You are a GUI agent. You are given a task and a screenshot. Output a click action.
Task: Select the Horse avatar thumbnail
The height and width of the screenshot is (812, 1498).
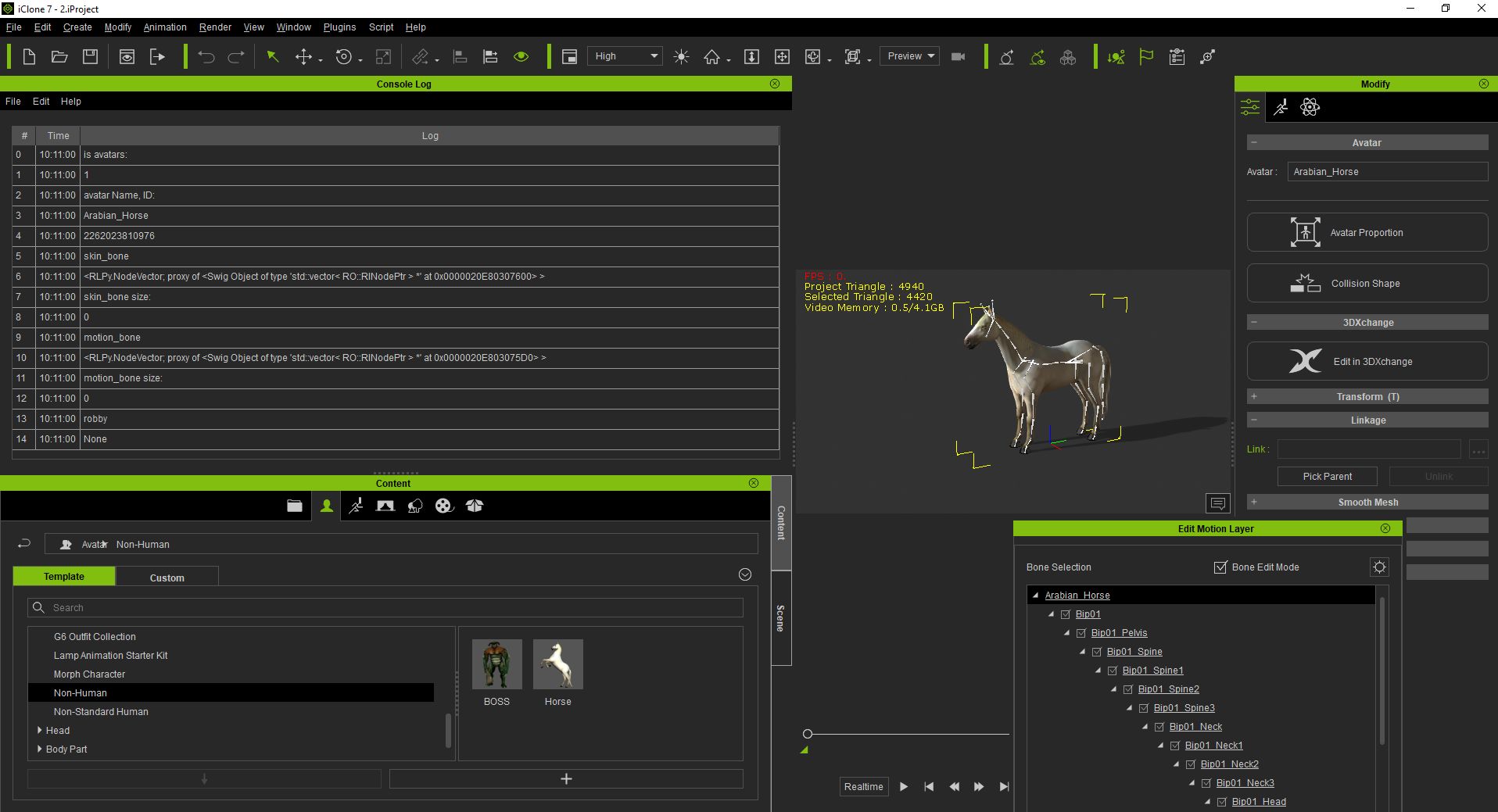[x=558, y=664]
